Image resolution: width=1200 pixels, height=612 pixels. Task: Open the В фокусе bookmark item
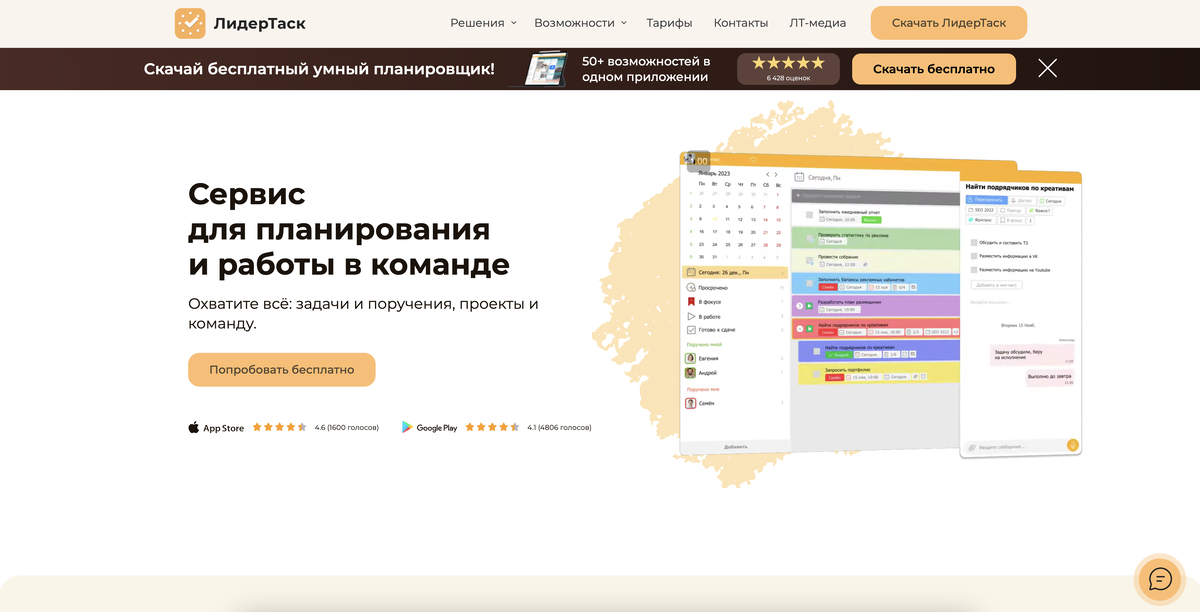(x=691, y=301)
